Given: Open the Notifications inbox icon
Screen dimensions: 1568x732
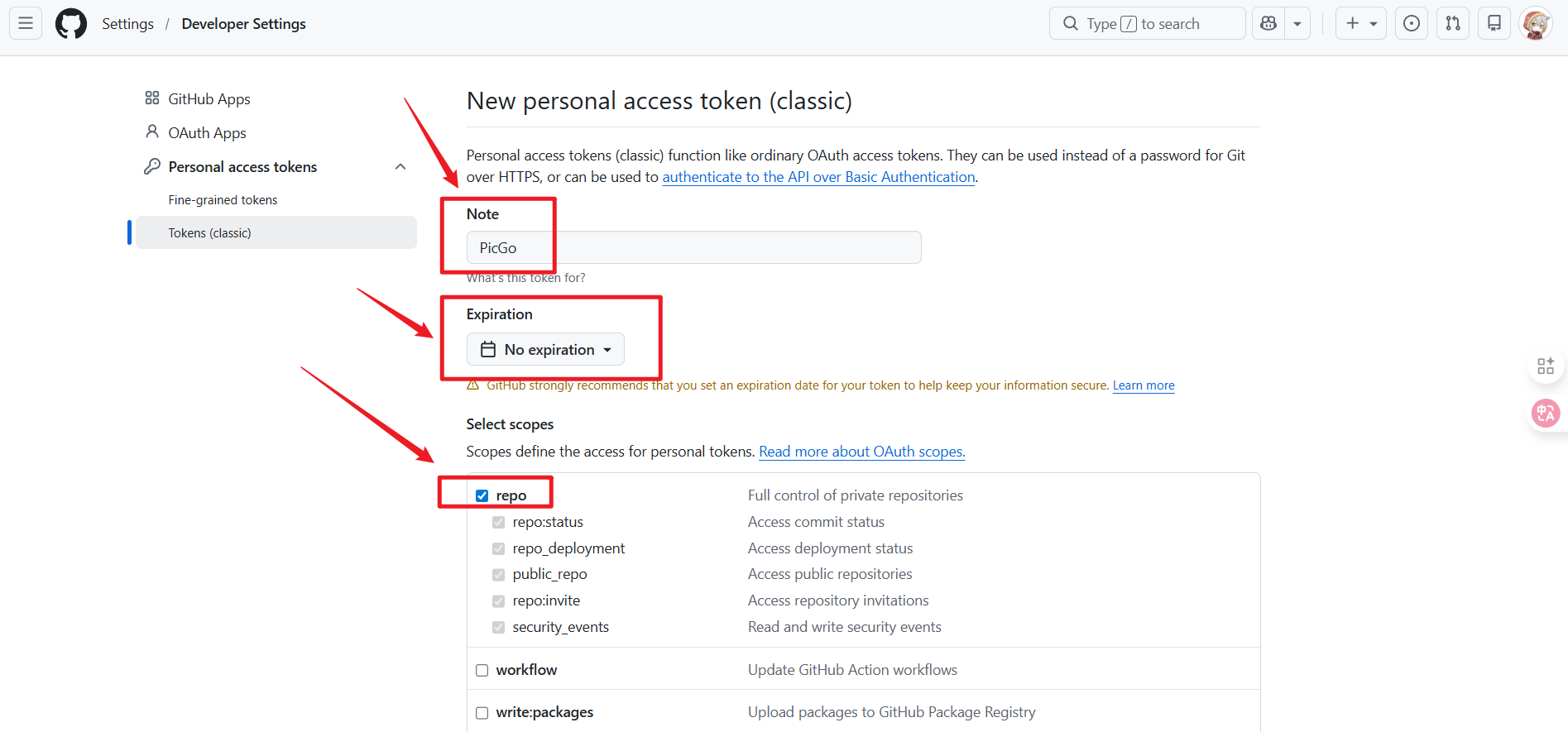Looking at the screenshot, I should tap(1494, 24).
